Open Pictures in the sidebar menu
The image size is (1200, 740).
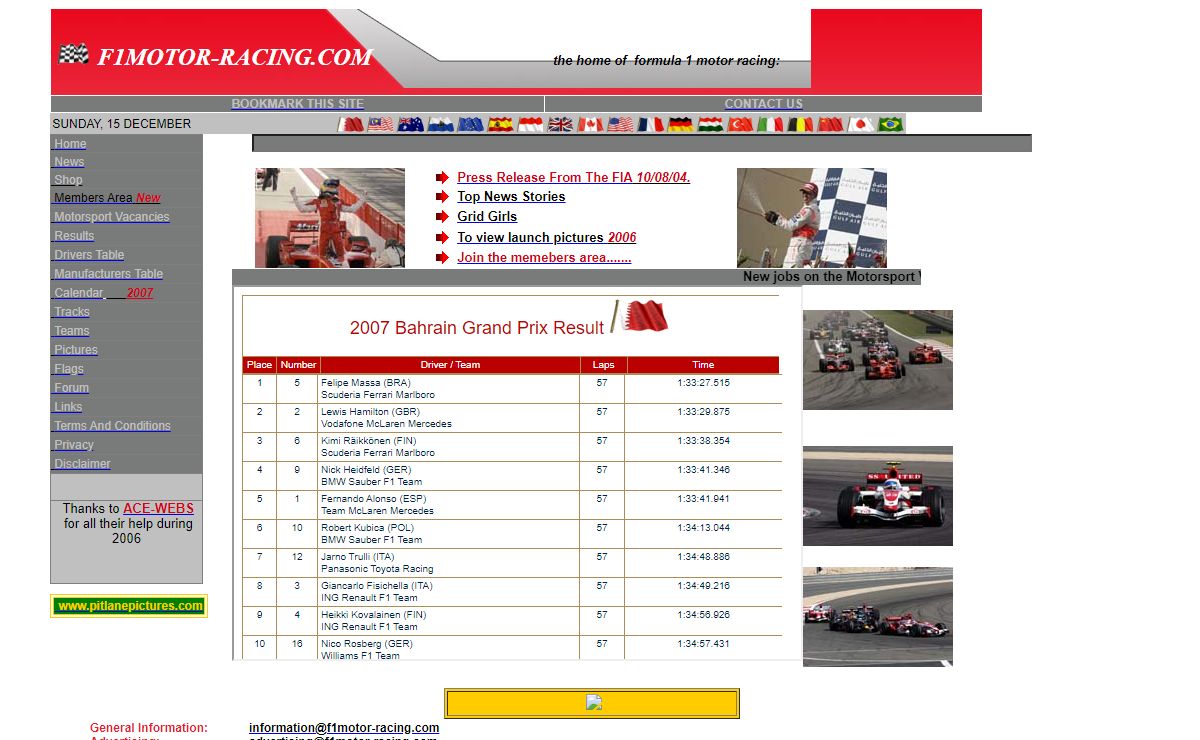tap(76, 350)
